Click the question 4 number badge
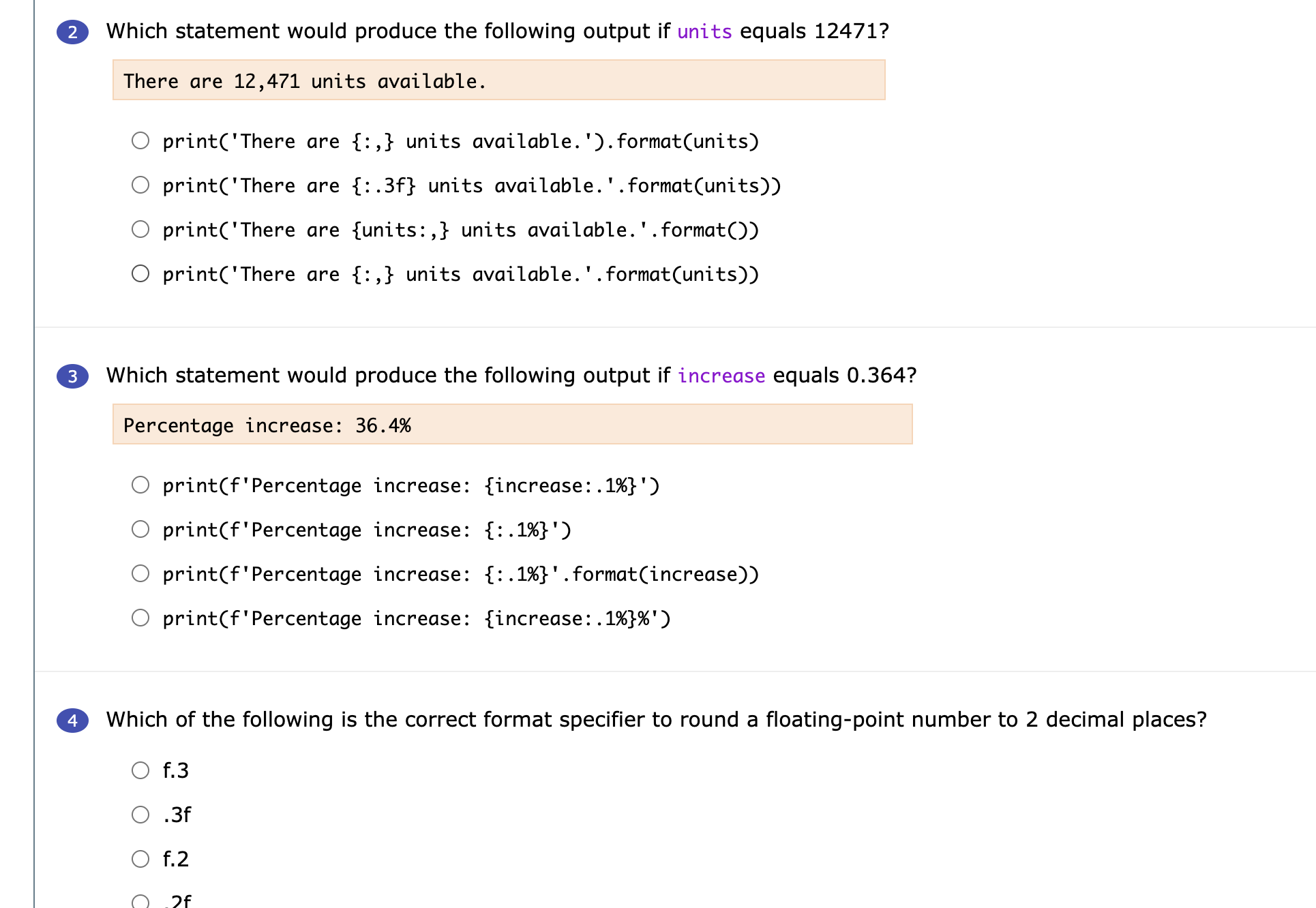The height and width of the screenshot is (908, 1316). (72, 721)
